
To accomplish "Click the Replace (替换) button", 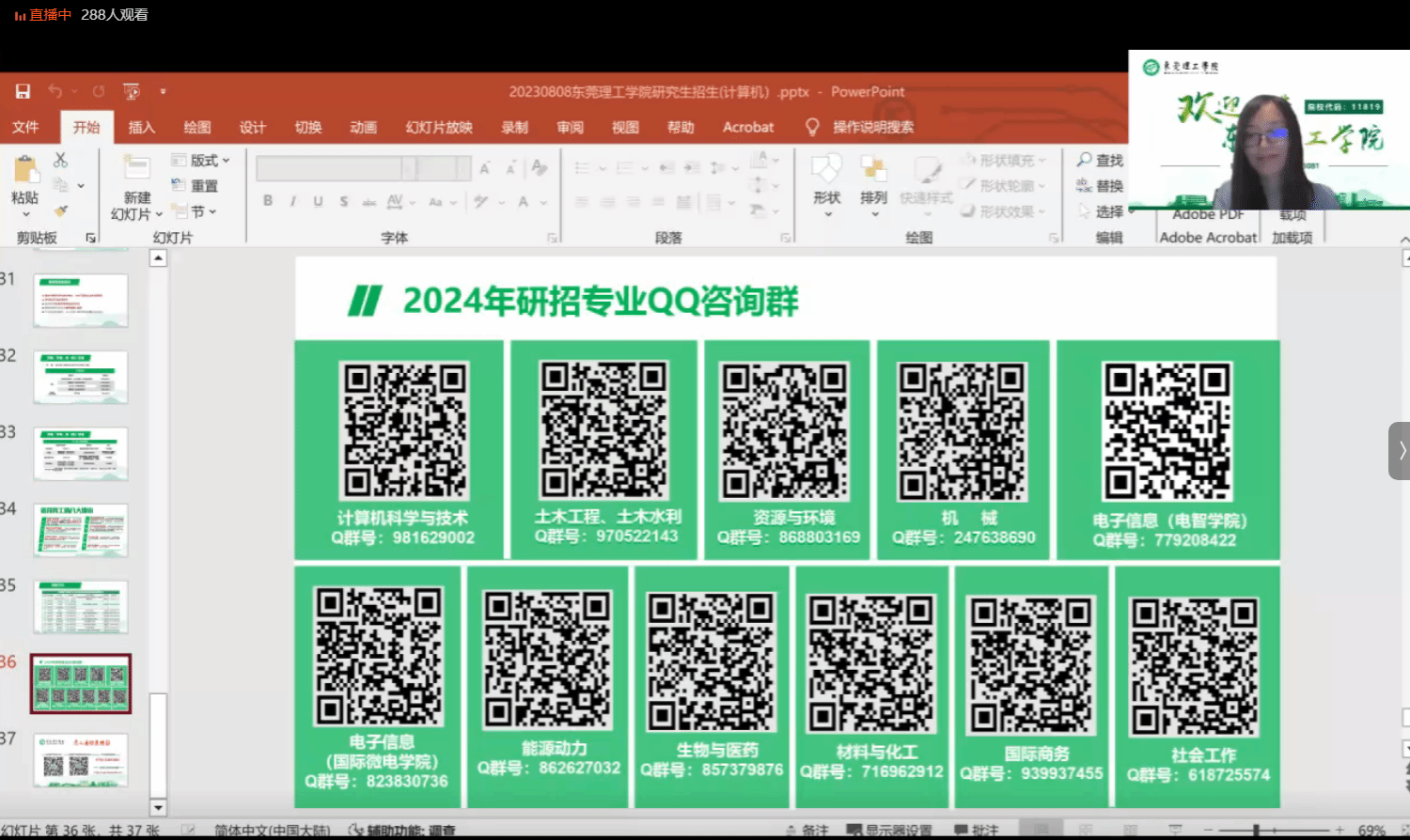I will (x=1100, y=186).
